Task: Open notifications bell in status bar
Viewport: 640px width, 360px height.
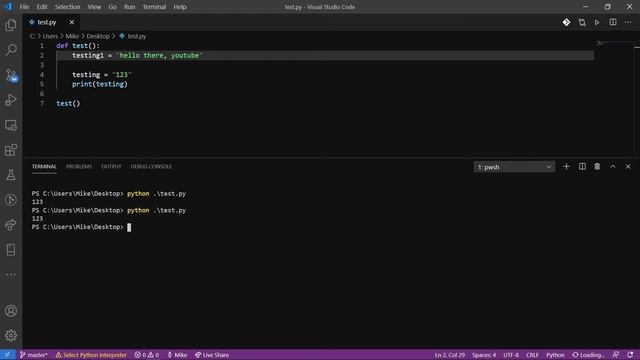Action: tap(630, 355)
